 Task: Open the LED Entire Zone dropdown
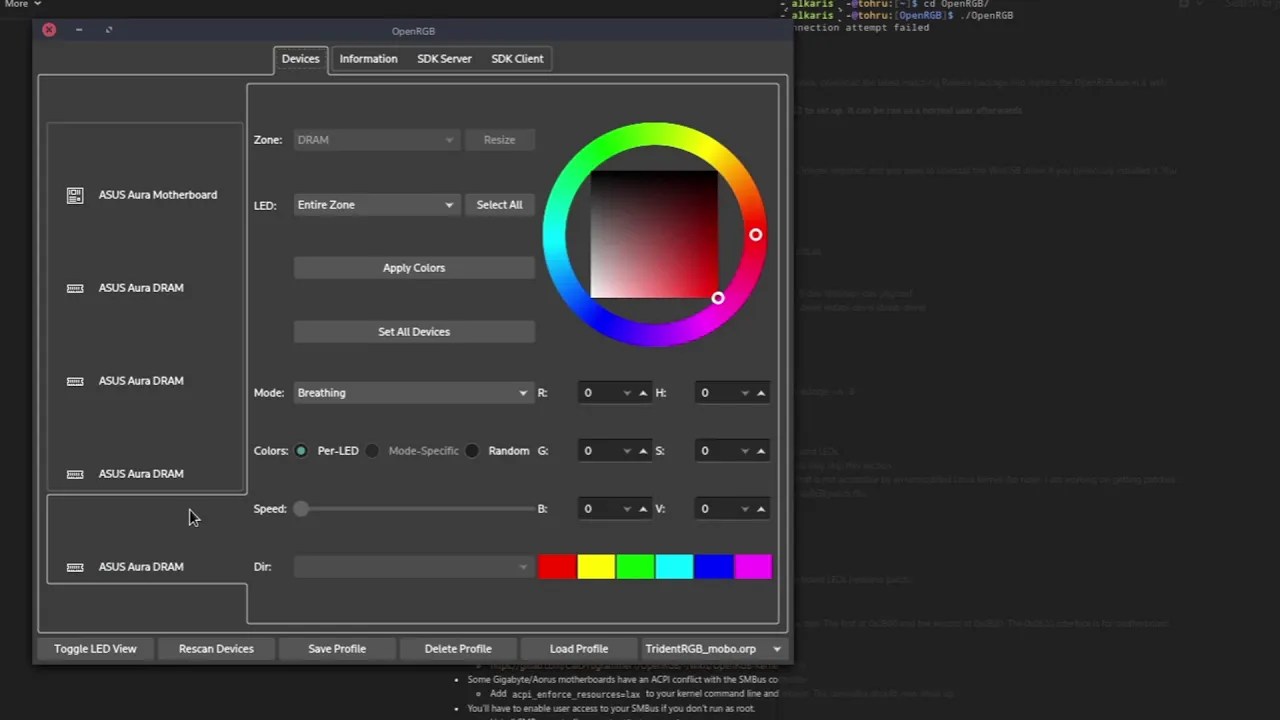(376, 205)
